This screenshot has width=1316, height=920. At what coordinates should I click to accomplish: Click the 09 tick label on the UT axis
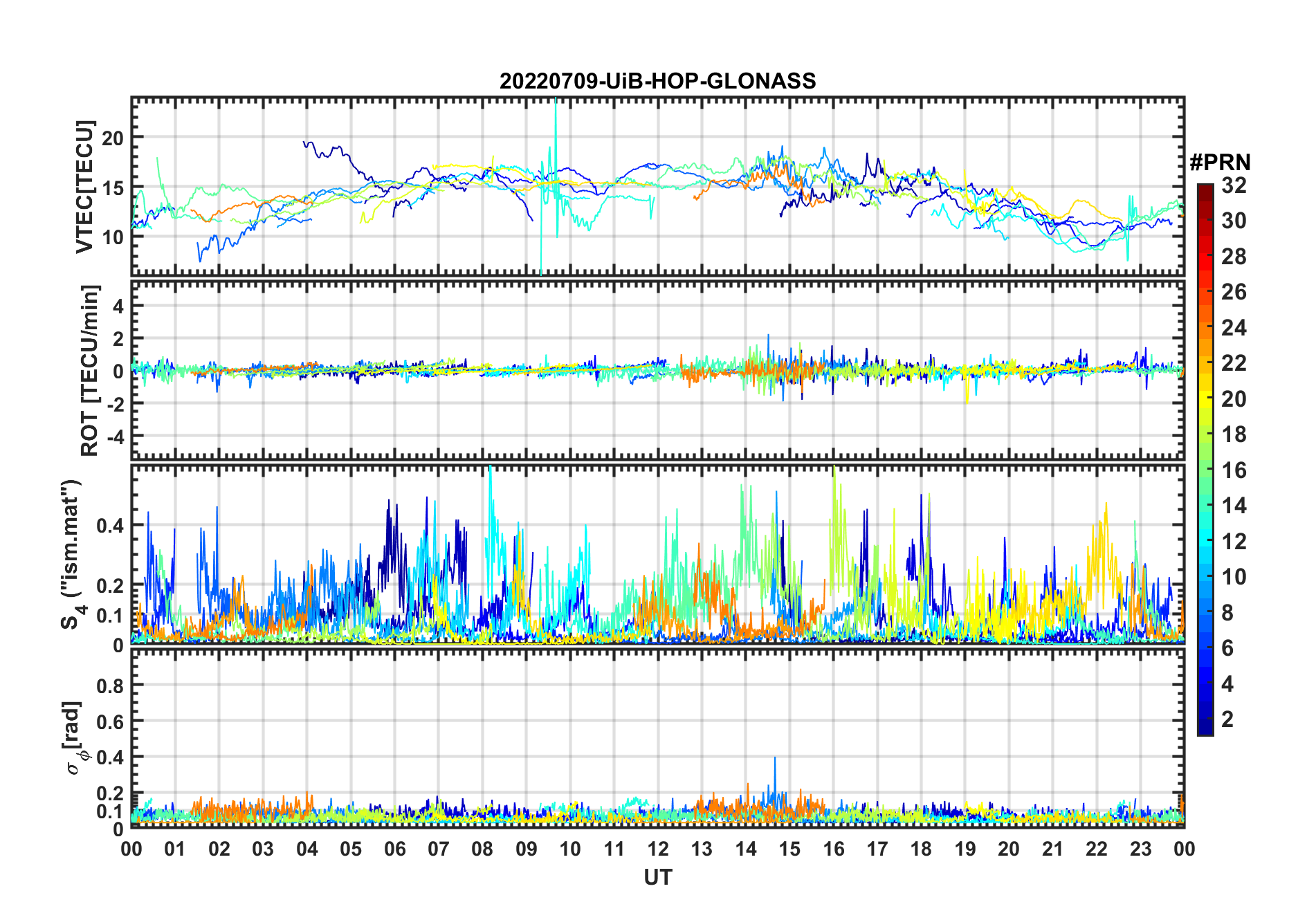click(x=527, y=849)
